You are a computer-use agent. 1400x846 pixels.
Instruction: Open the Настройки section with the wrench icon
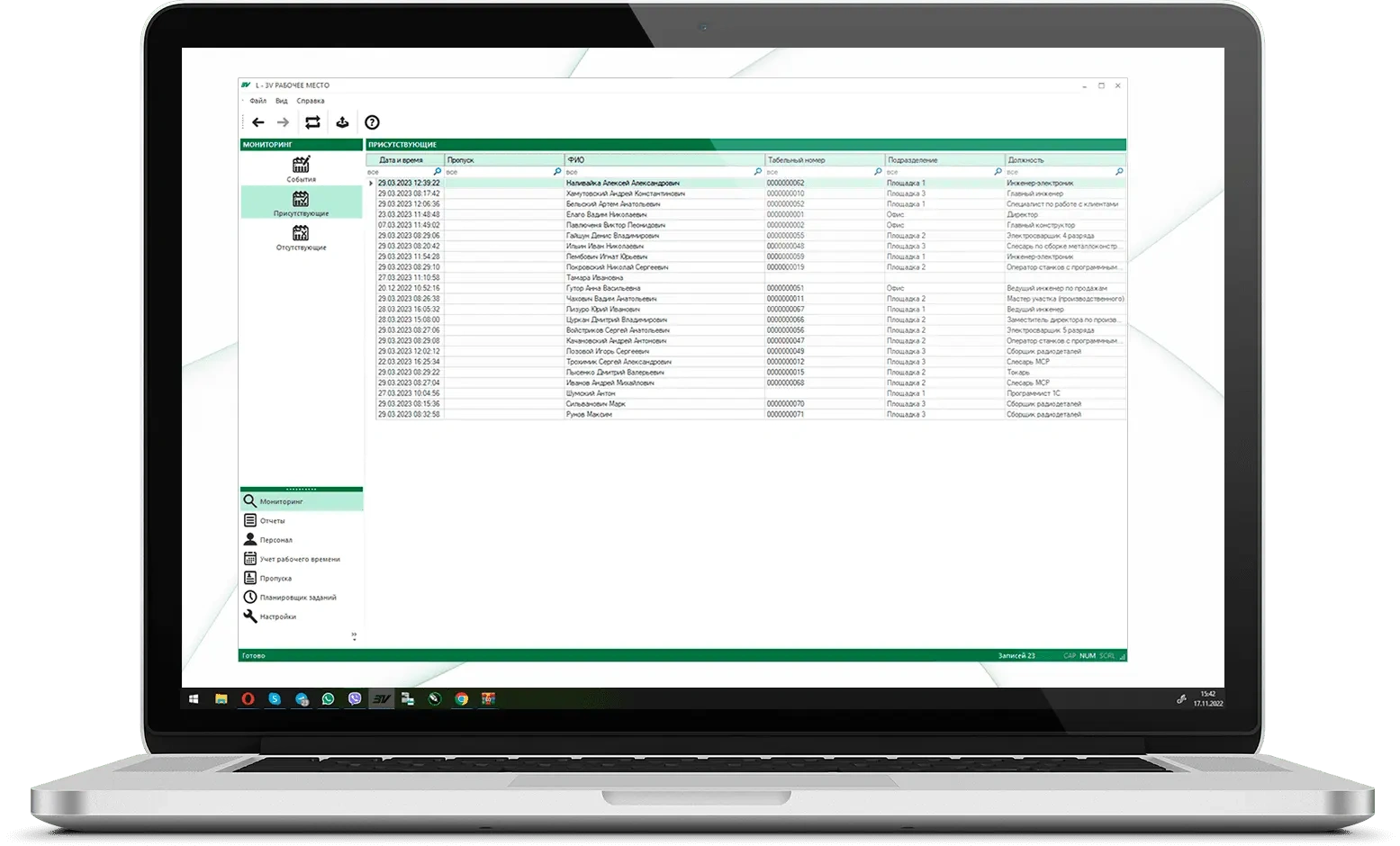[277, 616]
